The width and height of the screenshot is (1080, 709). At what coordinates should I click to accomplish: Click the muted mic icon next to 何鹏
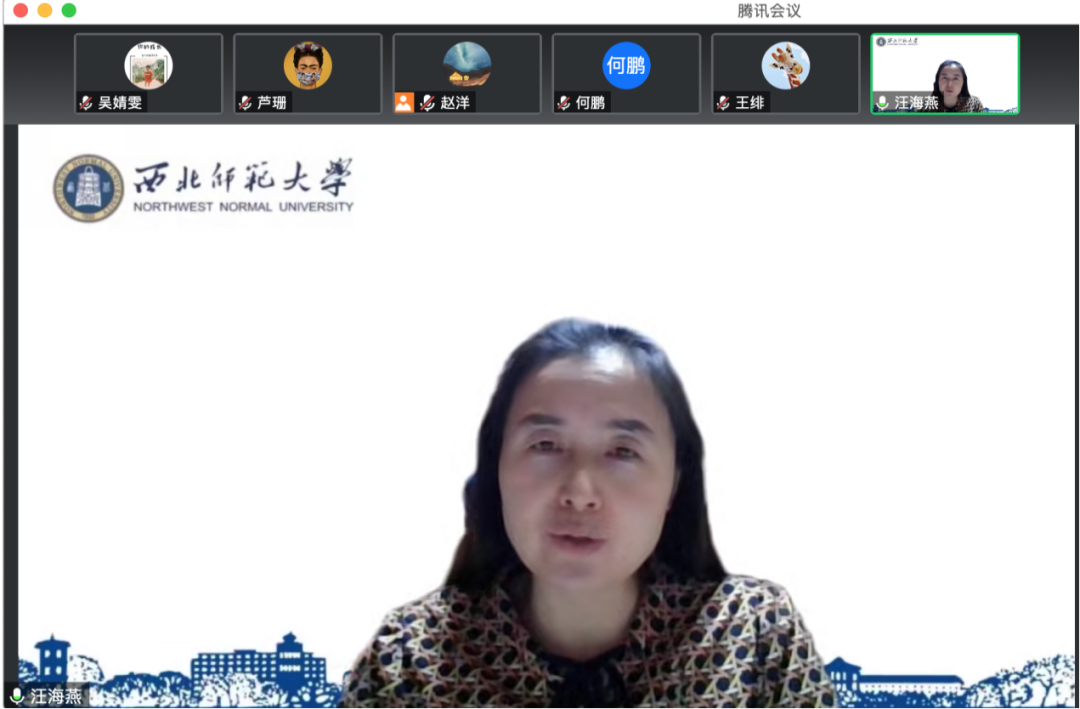tap(562, 101)
